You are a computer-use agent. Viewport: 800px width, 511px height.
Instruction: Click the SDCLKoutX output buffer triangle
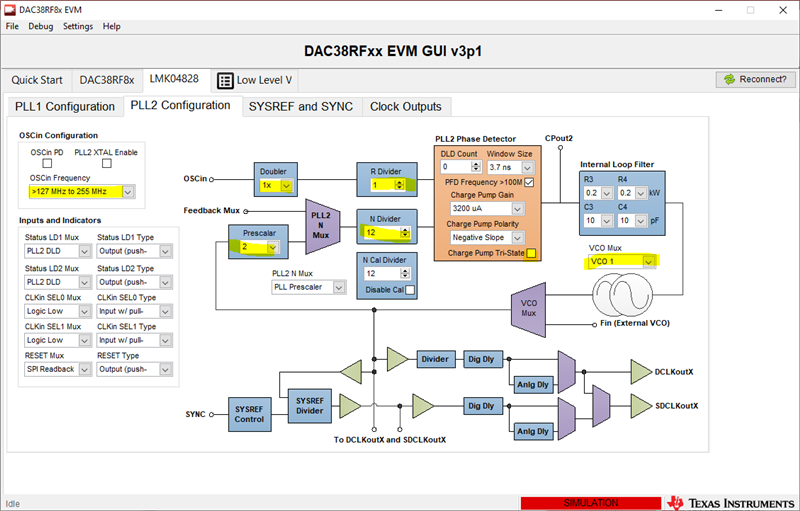[x=641, y=406]
